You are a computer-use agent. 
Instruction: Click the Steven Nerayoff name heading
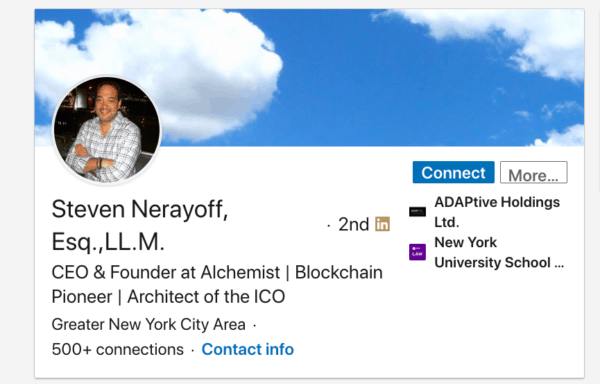click(140, 209)
